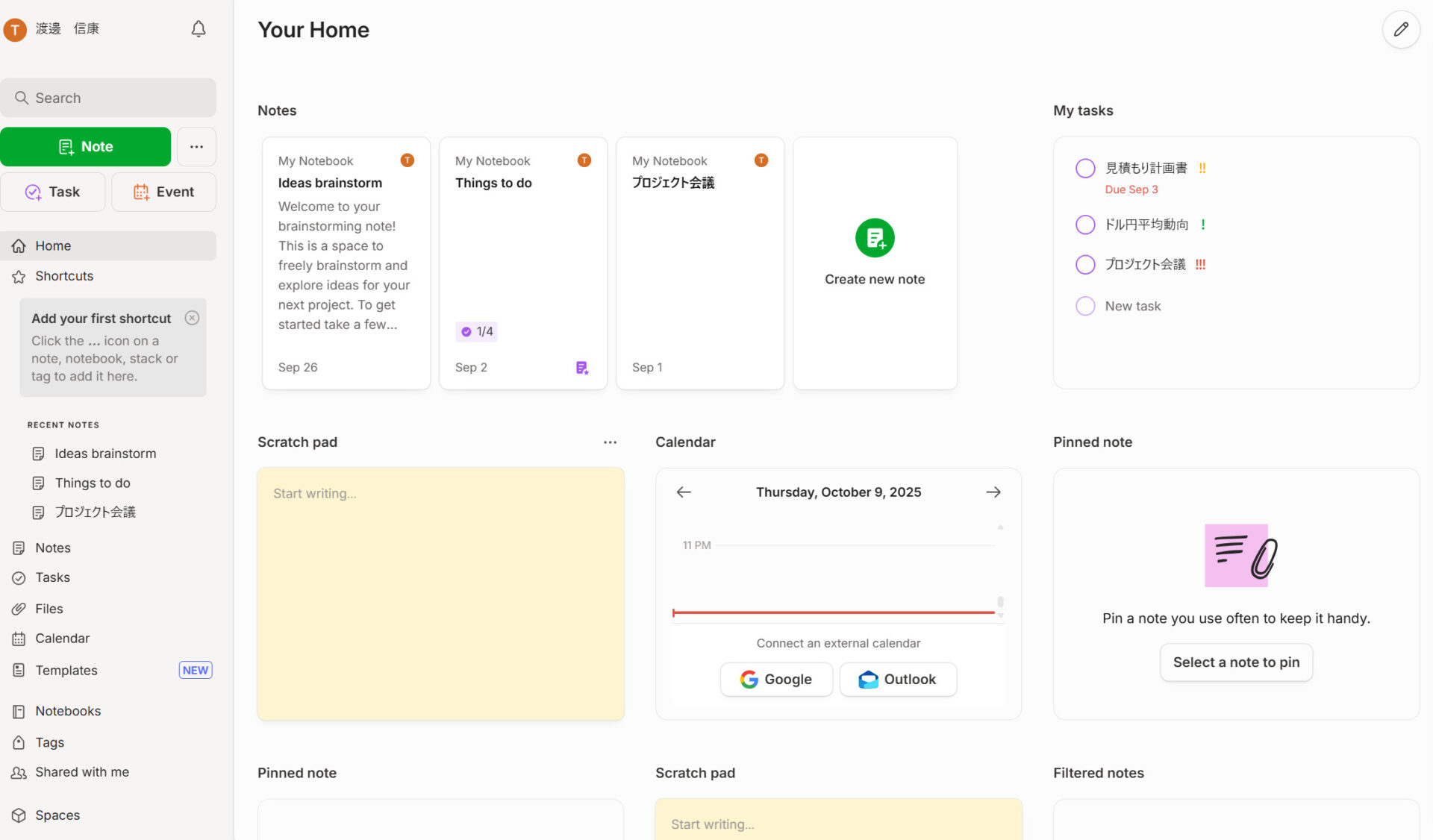This screenshot has width=1433, height=840.
Task: Click the Search field
Action: click(x=108, y=98)
